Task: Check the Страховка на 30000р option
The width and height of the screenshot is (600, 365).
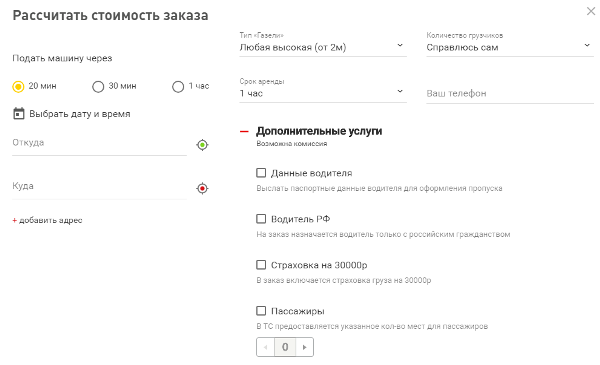Action: (261, 265)
